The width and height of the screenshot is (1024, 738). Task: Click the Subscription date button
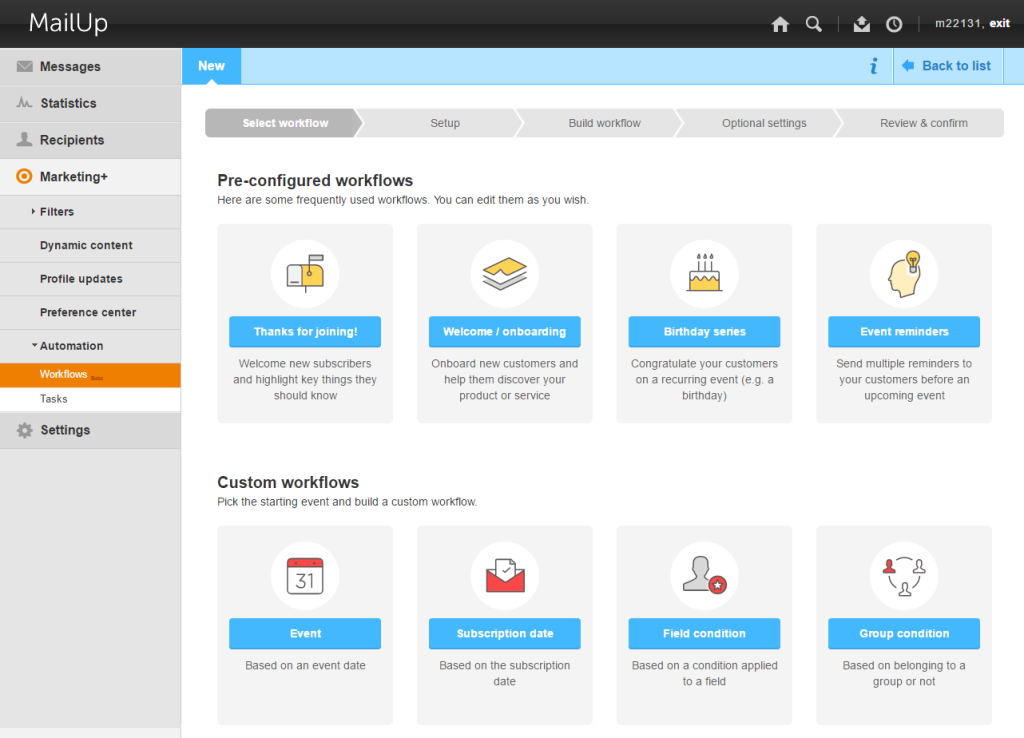tap(504, 634)
